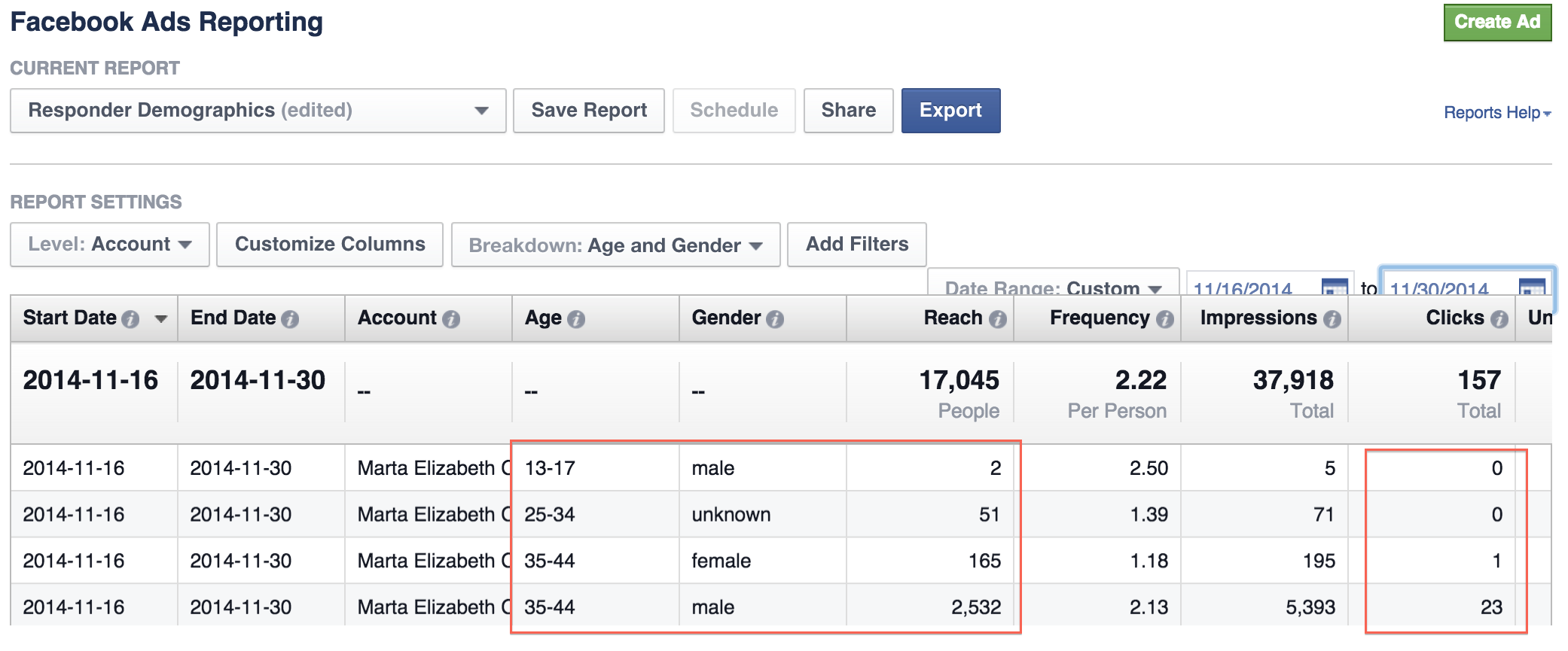Viewport: 1568px width, 651px height.
Task: Open calendar picker for start date 11/16/2014
Action: click(1335, 287)
